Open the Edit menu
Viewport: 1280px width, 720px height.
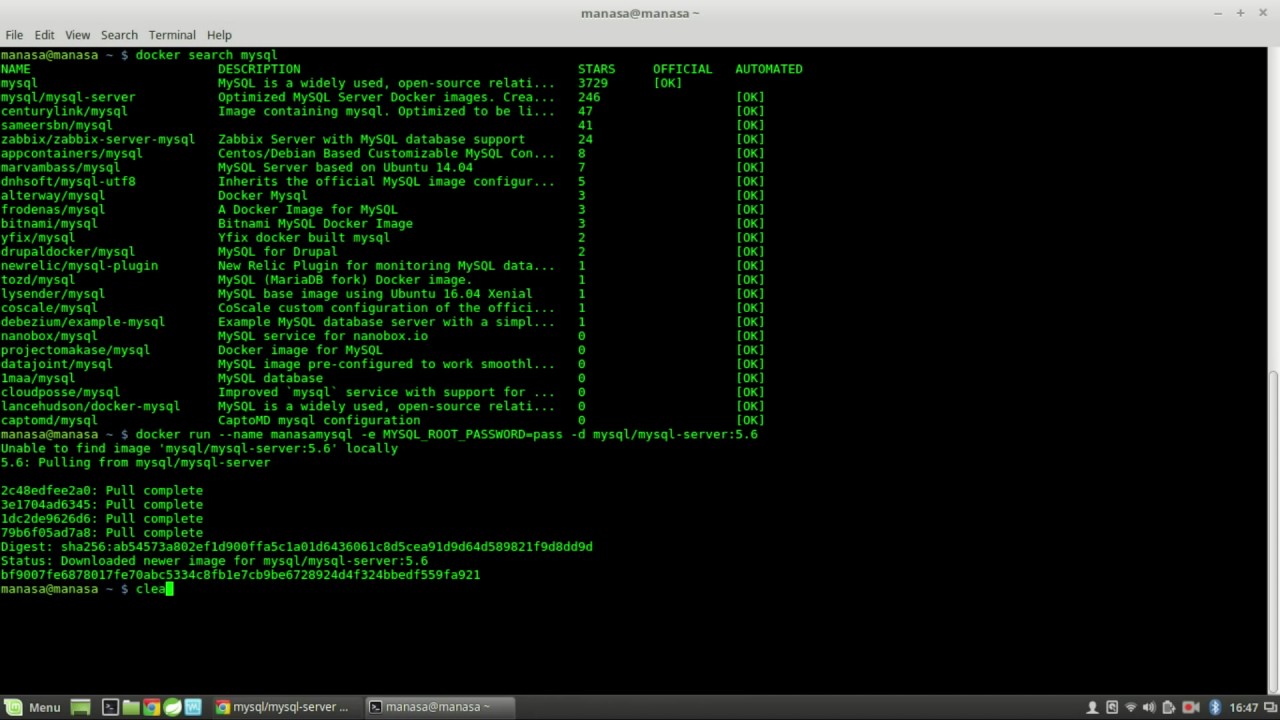44,35
